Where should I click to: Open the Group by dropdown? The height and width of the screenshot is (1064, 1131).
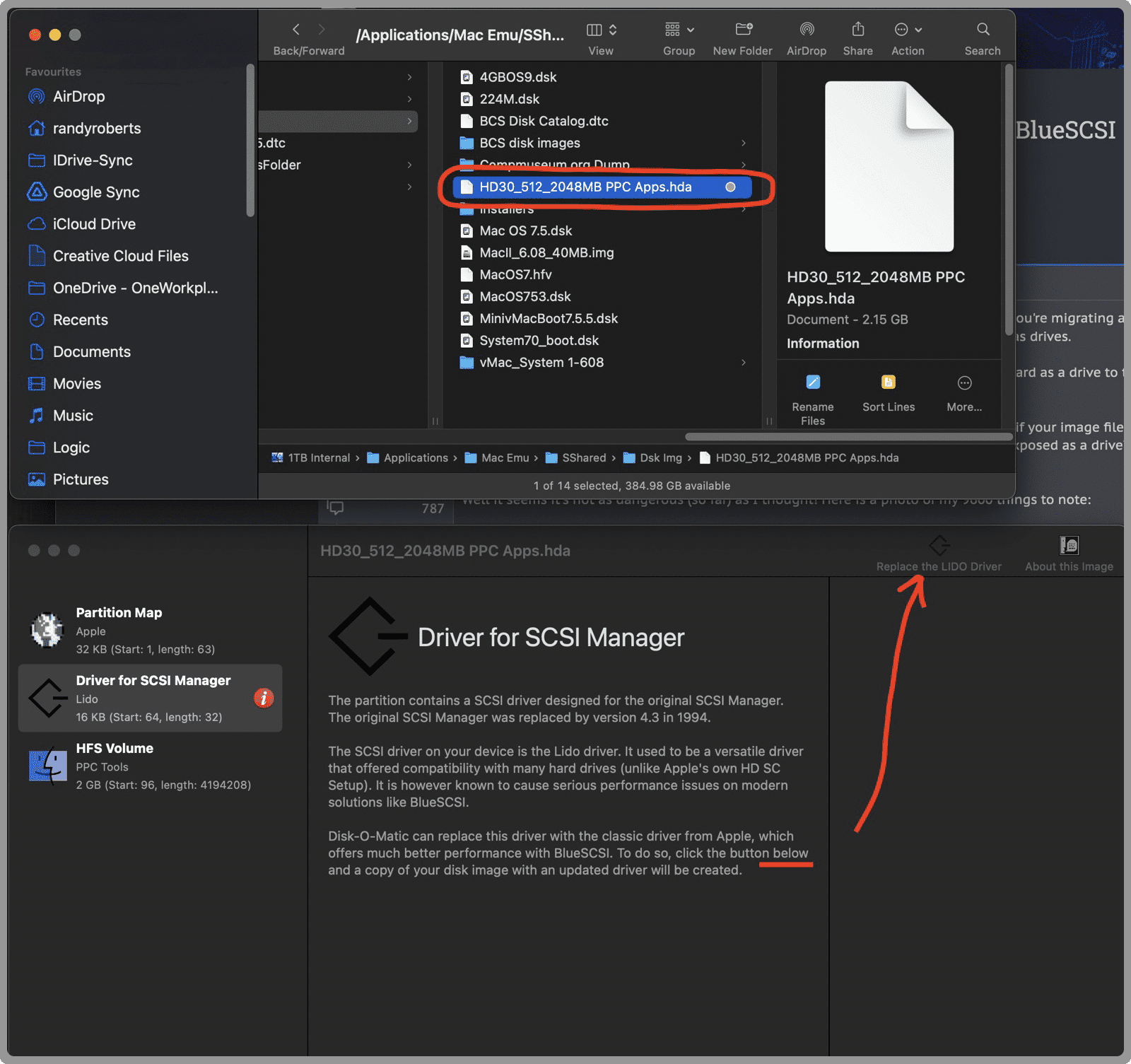(679, 30)
